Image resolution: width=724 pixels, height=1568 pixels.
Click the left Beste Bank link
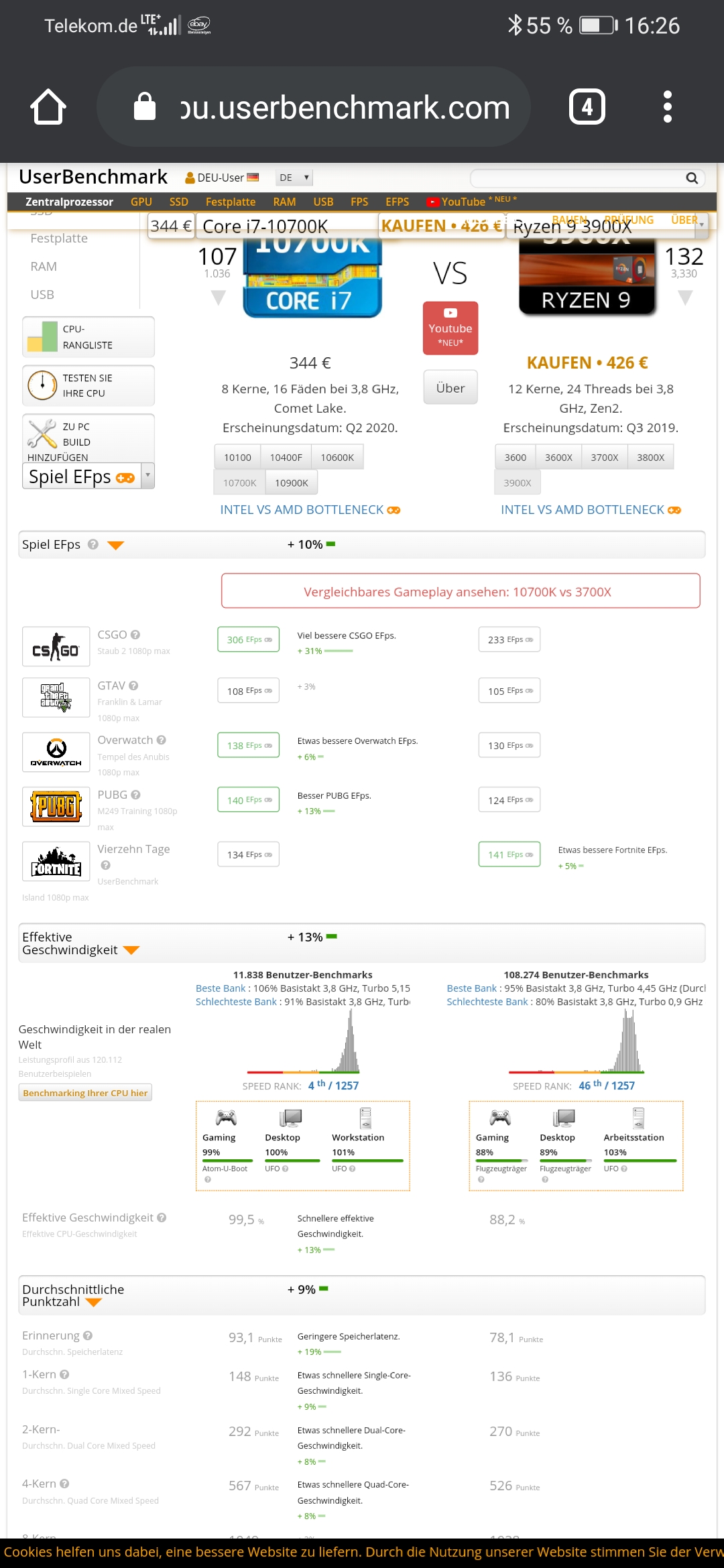221,988
